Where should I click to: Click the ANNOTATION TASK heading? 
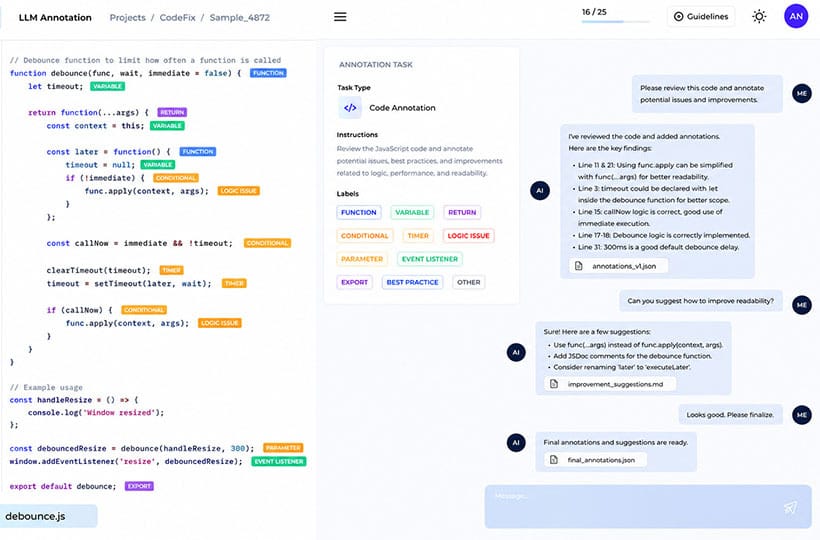coord(375,65)
